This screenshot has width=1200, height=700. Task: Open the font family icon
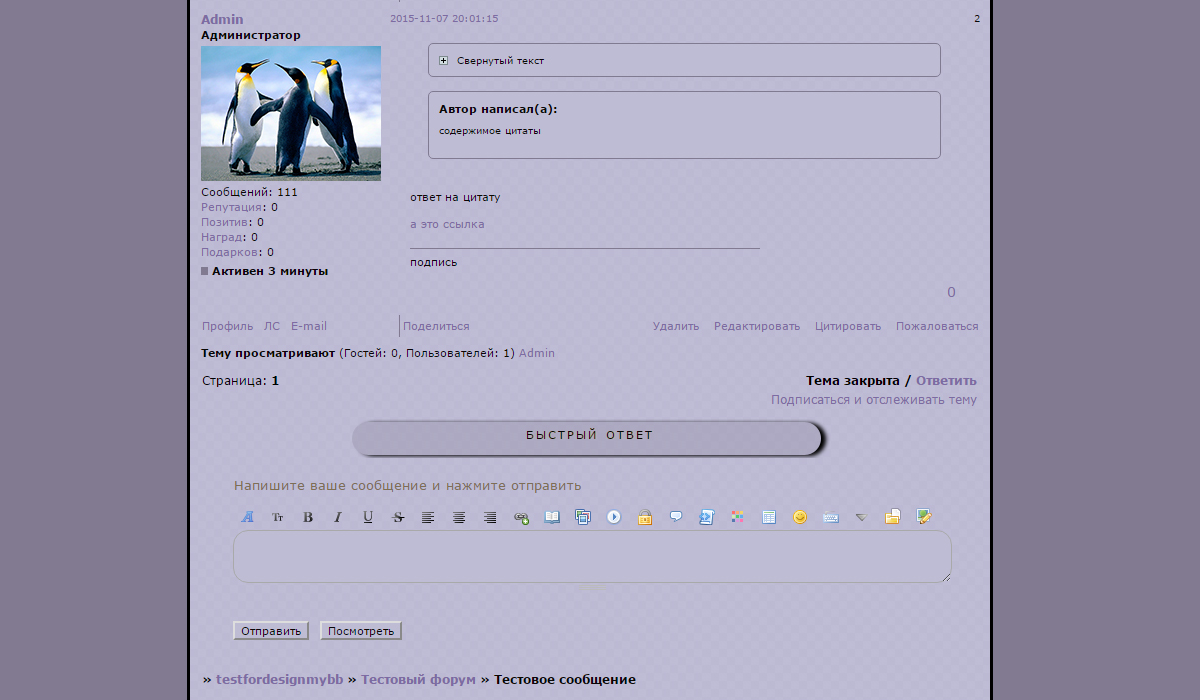click(x=248, y=517)
